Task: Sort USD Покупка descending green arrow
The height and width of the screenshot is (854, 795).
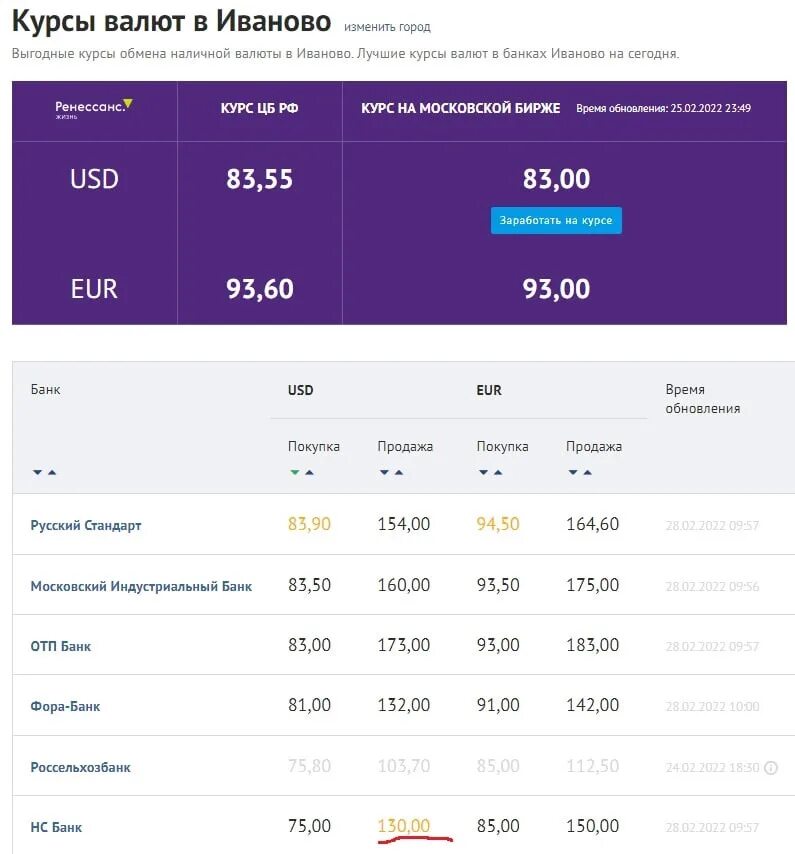Action: click(295, 472)
